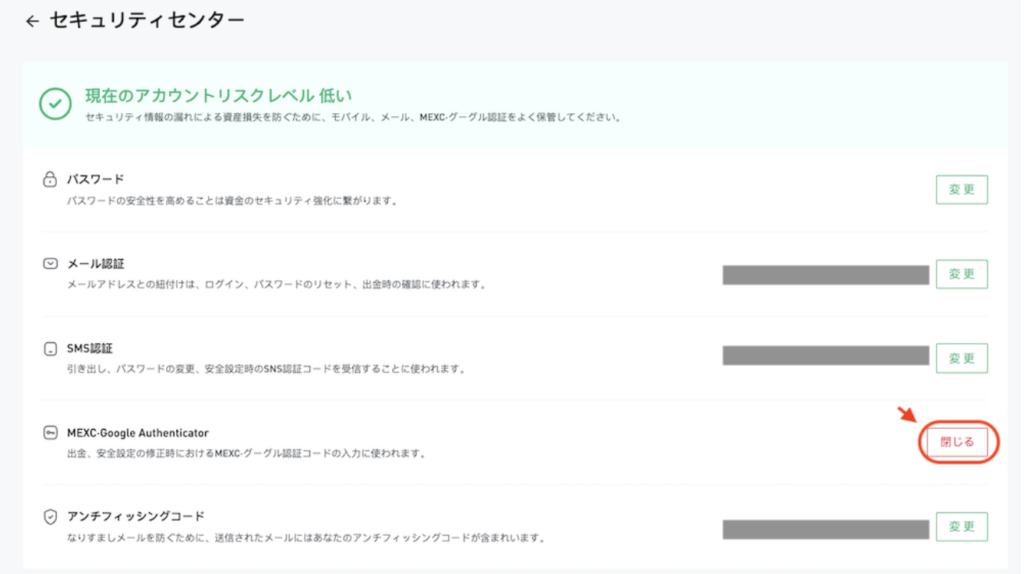1024x574 pixels.
Task: Click the 出金、安全設定の修正時 description text
Action: pyautogui.click(x=247, y=453)
